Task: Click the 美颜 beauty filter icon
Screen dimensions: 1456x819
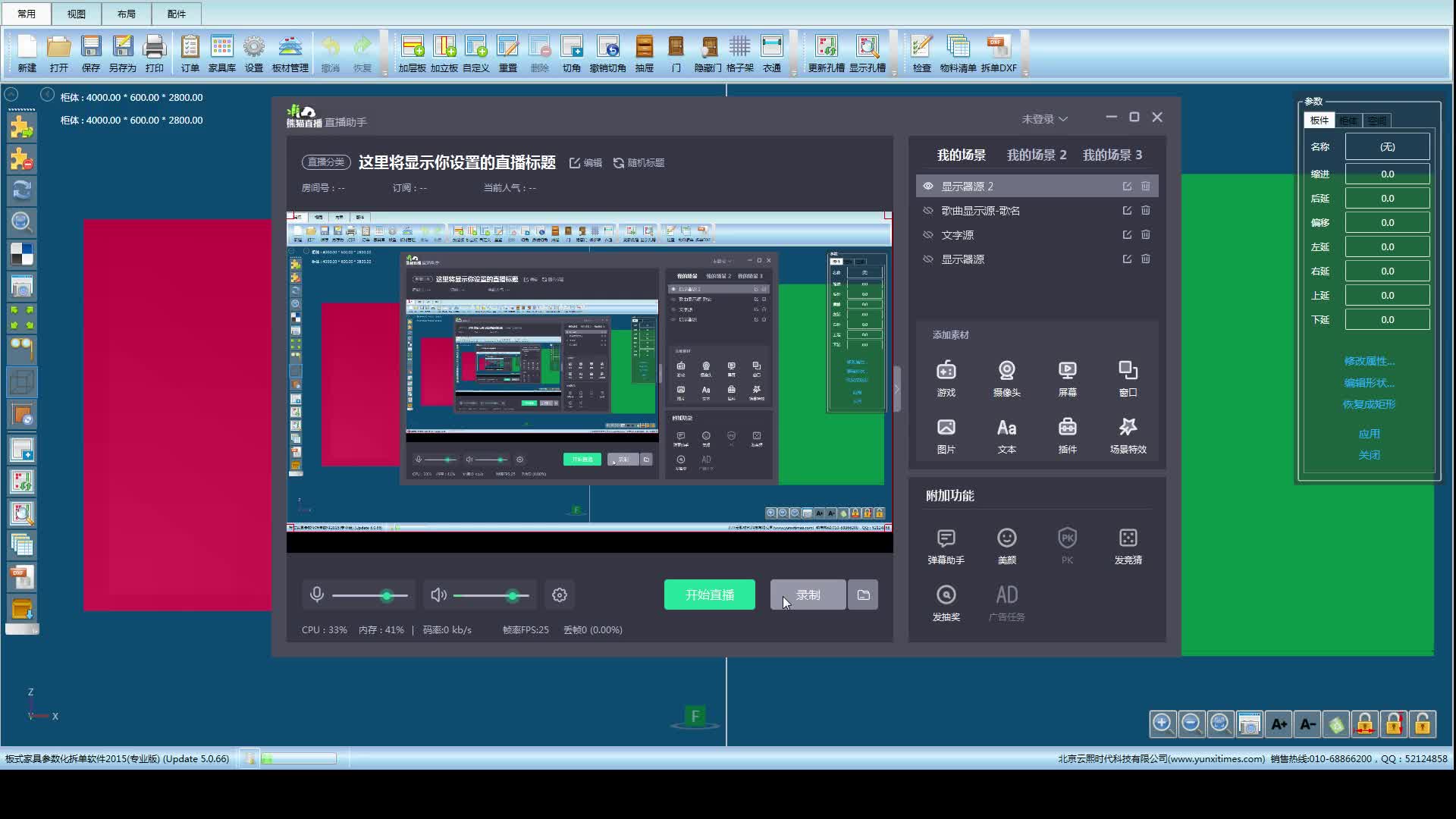Action: click(1006, 538)
